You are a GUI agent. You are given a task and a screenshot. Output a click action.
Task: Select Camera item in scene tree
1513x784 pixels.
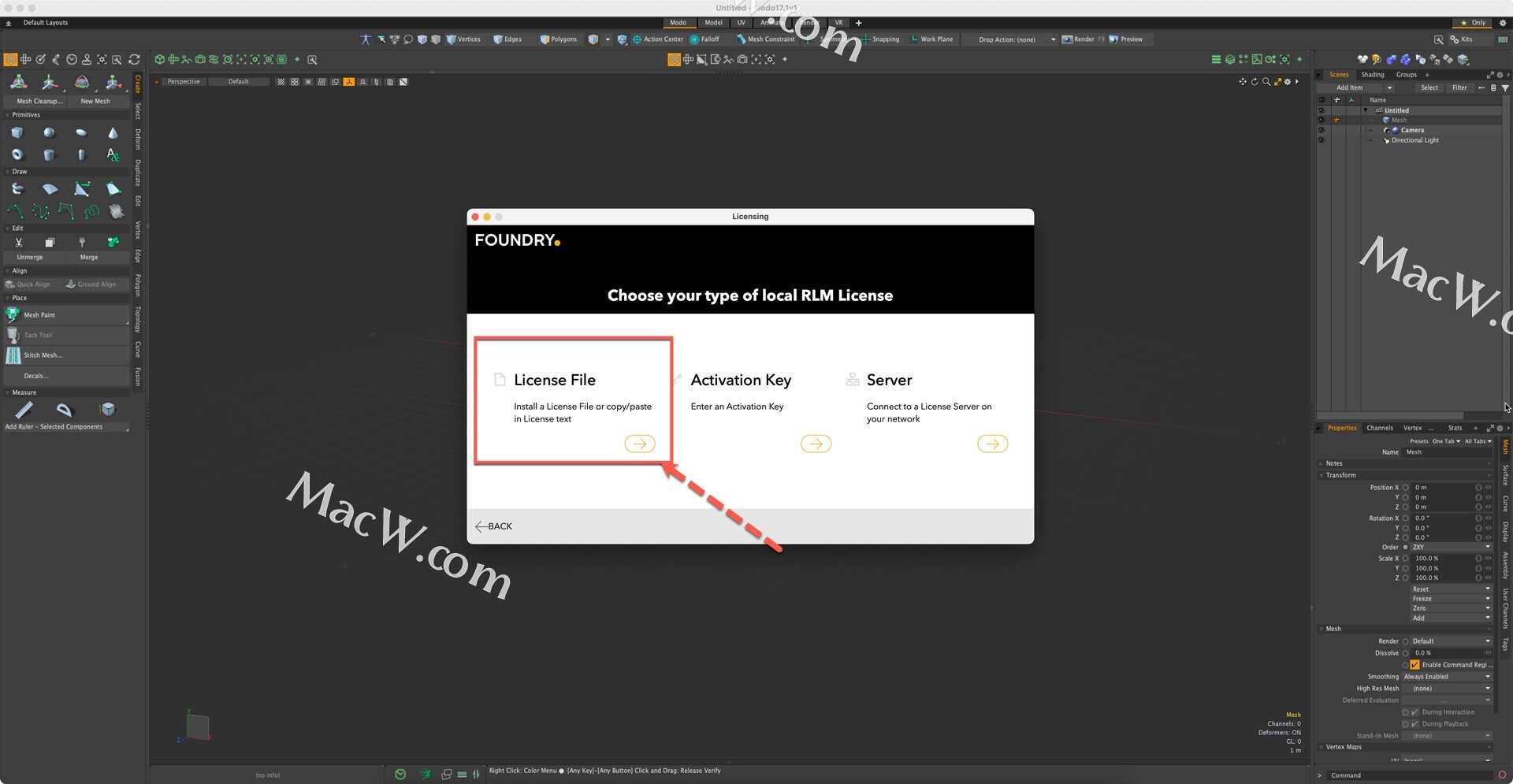(x=1412, y=131)
